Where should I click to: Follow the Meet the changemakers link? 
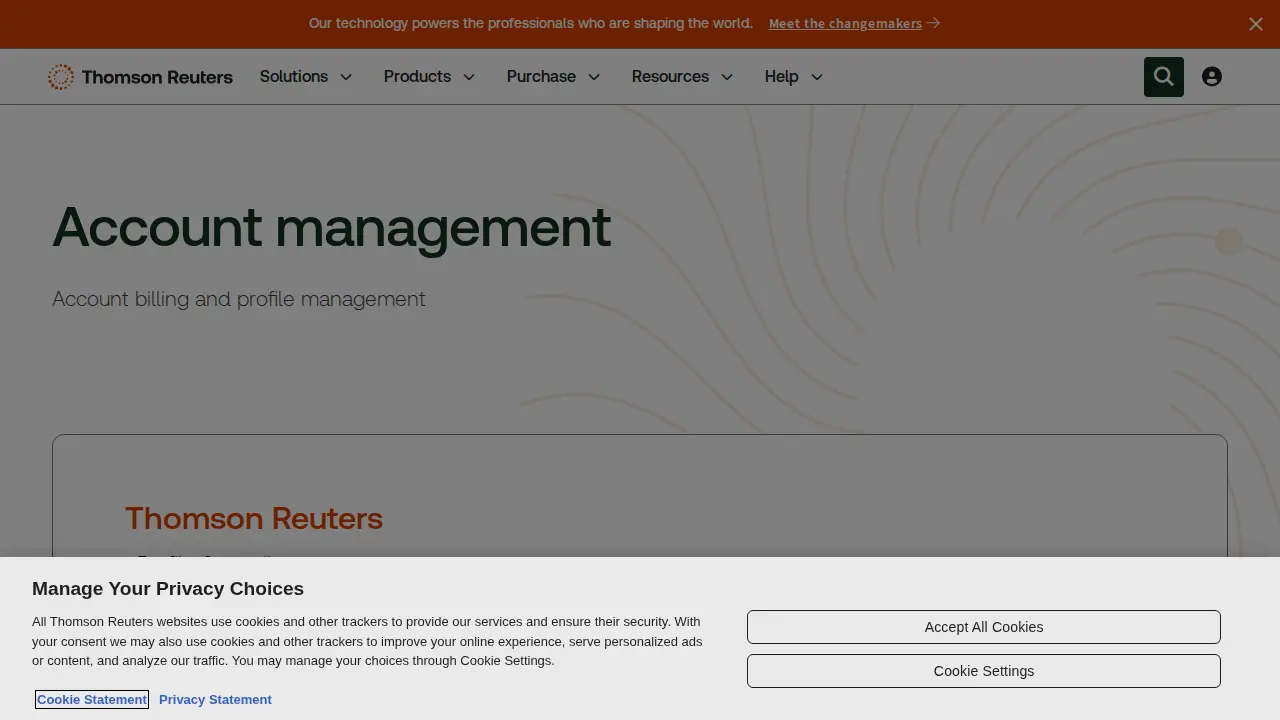click(845, 23)
